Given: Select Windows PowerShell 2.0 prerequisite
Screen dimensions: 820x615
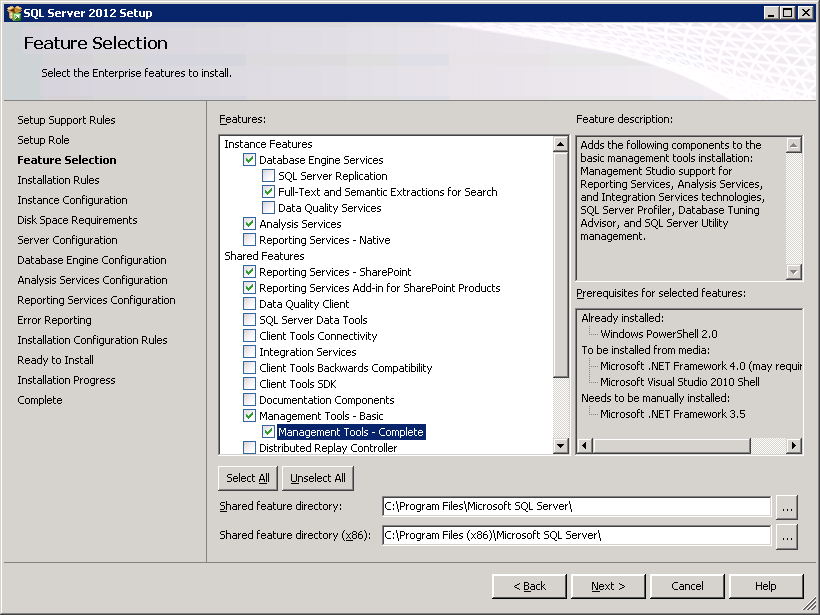Looking at the screenshot, I should [659, 334].
